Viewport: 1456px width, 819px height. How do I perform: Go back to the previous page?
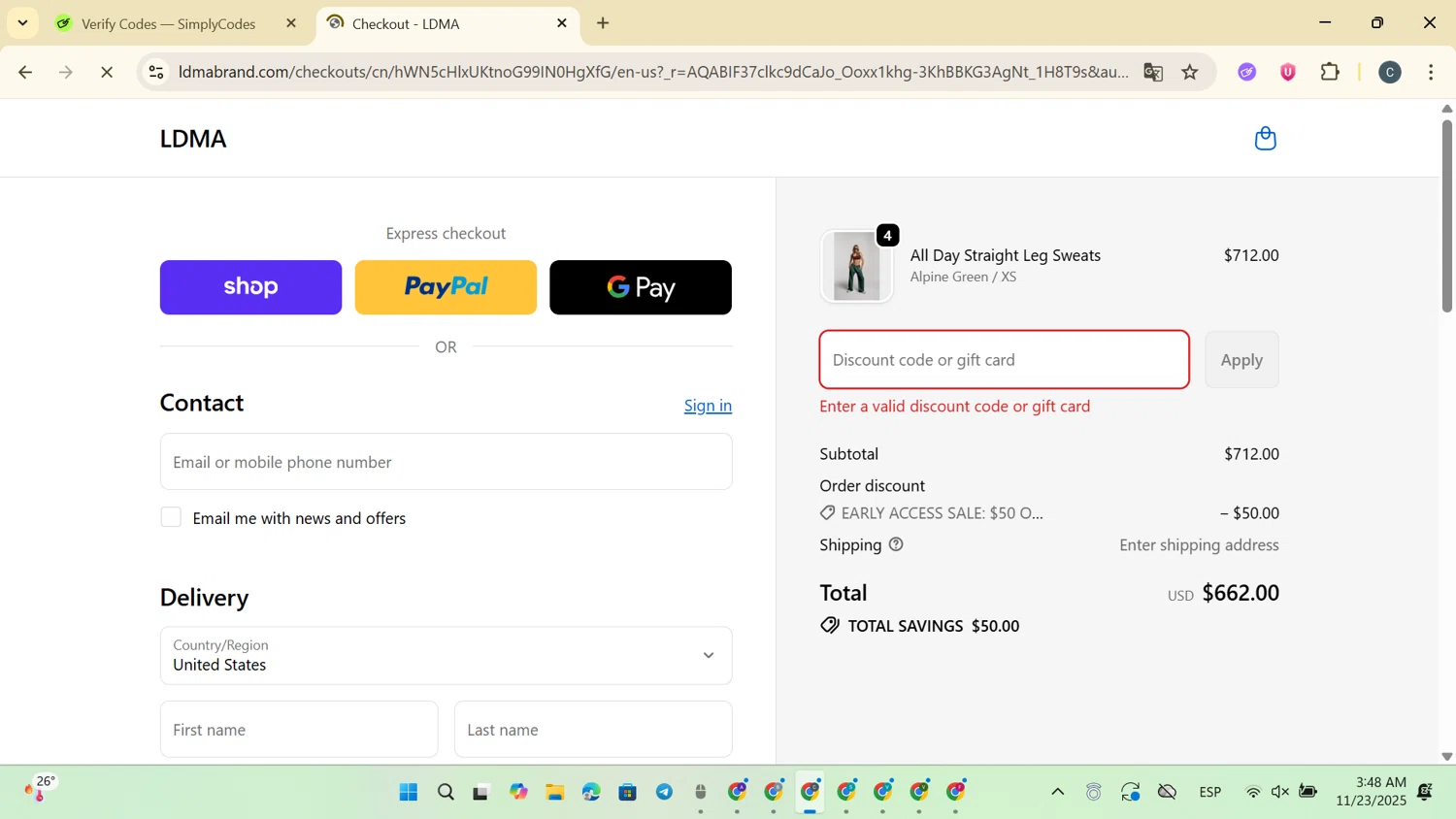26,73
